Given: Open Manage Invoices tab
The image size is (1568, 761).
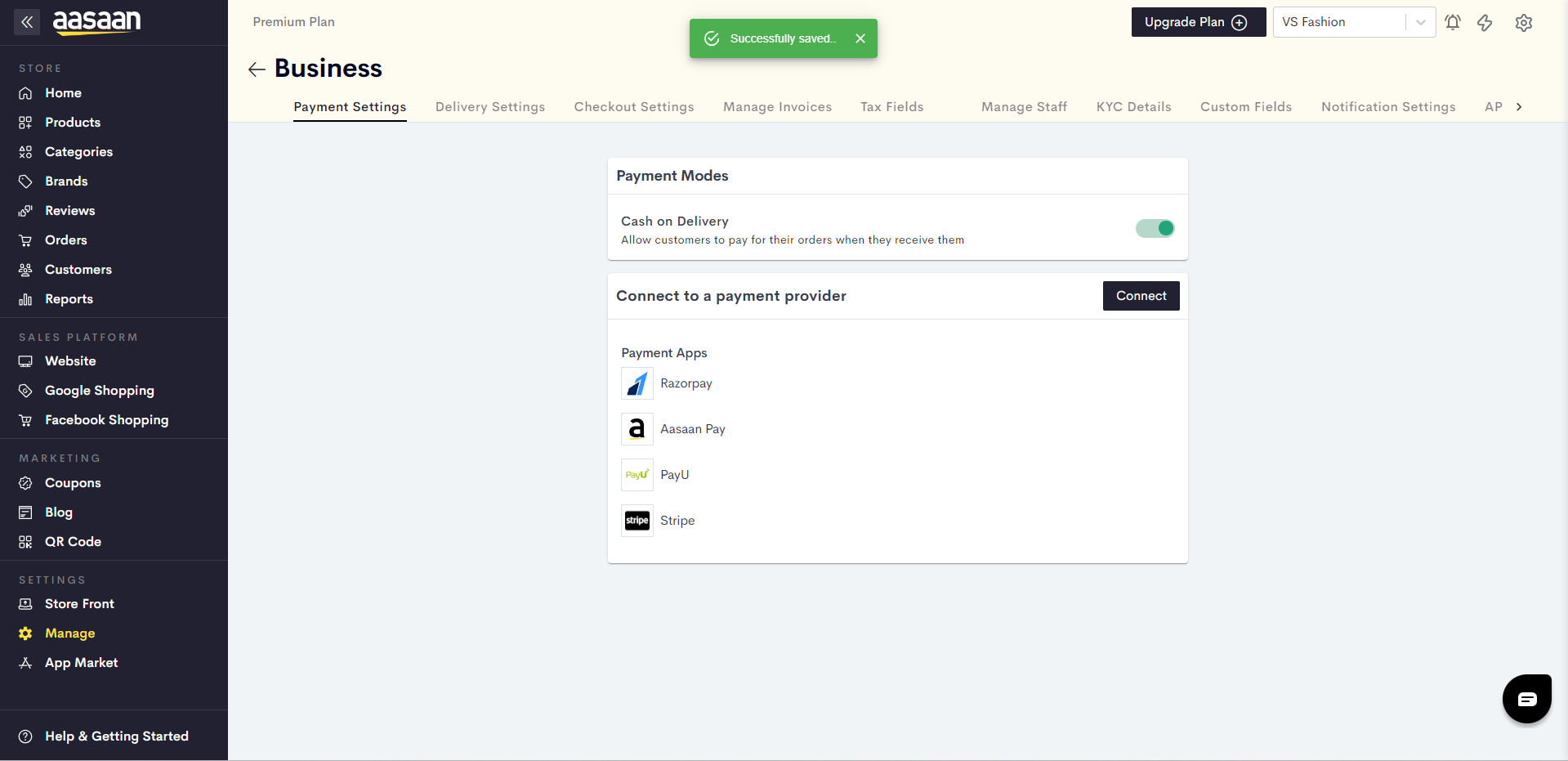Looking at the screenshot, I should (777, 107).
